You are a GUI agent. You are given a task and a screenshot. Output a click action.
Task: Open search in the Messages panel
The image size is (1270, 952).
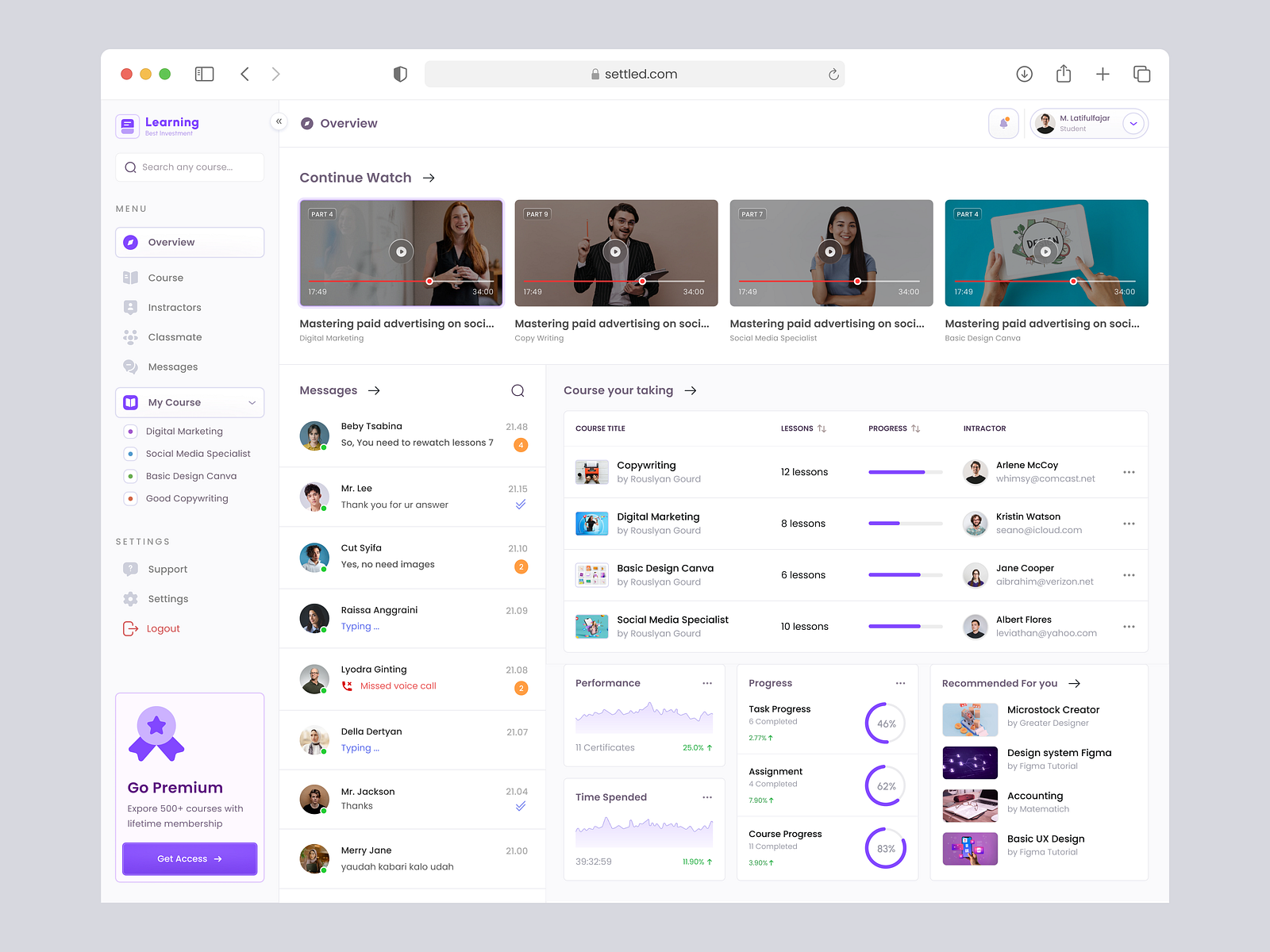518,390
